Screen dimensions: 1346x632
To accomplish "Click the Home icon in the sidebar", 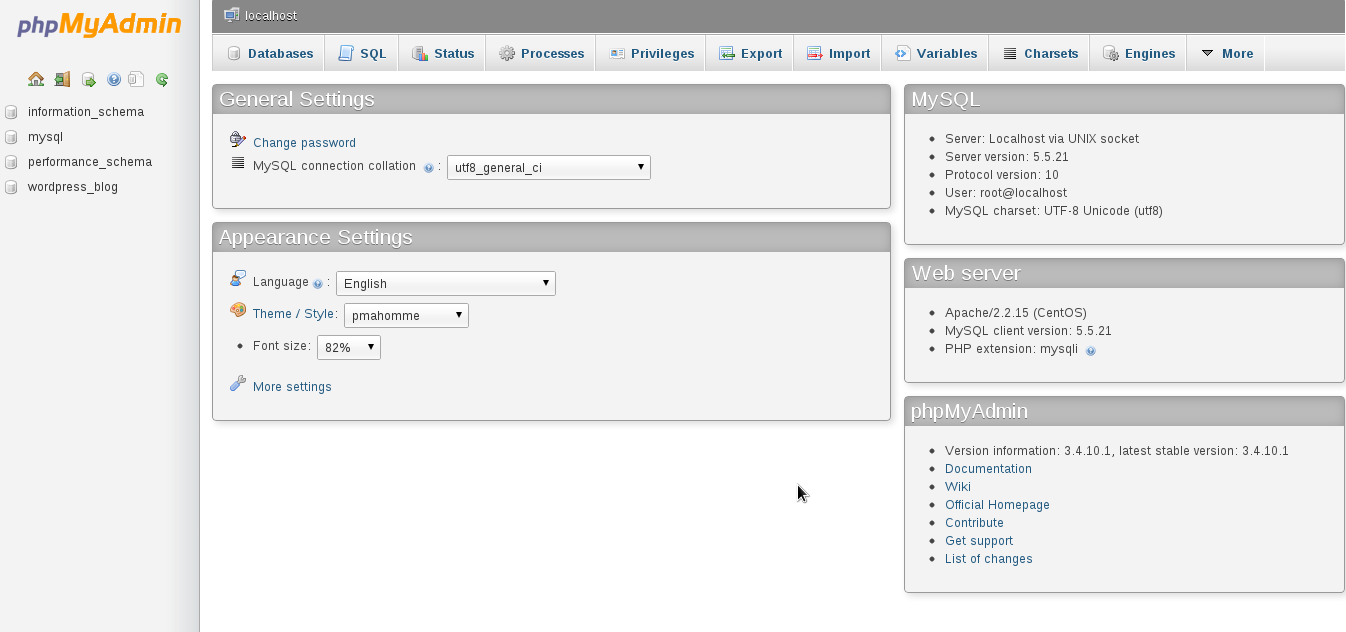I will (36, 79).
